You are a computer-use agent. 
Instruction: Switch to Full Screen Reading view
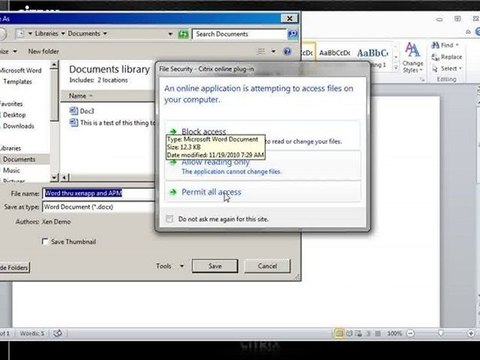[349, 333]
